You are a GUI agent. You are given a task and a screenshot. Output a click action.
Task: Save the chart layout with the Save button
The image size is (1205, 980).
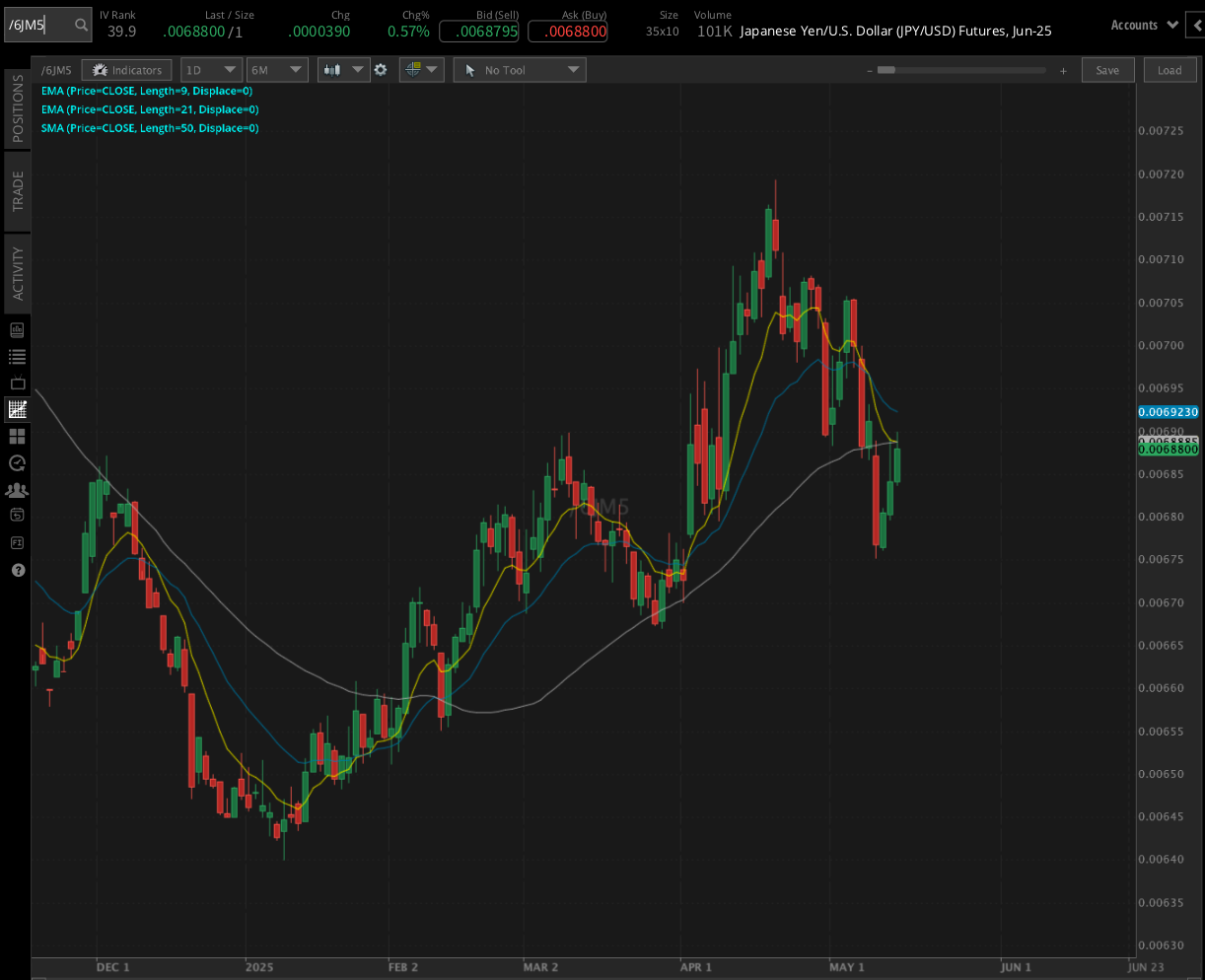[x=1107, y=69]
